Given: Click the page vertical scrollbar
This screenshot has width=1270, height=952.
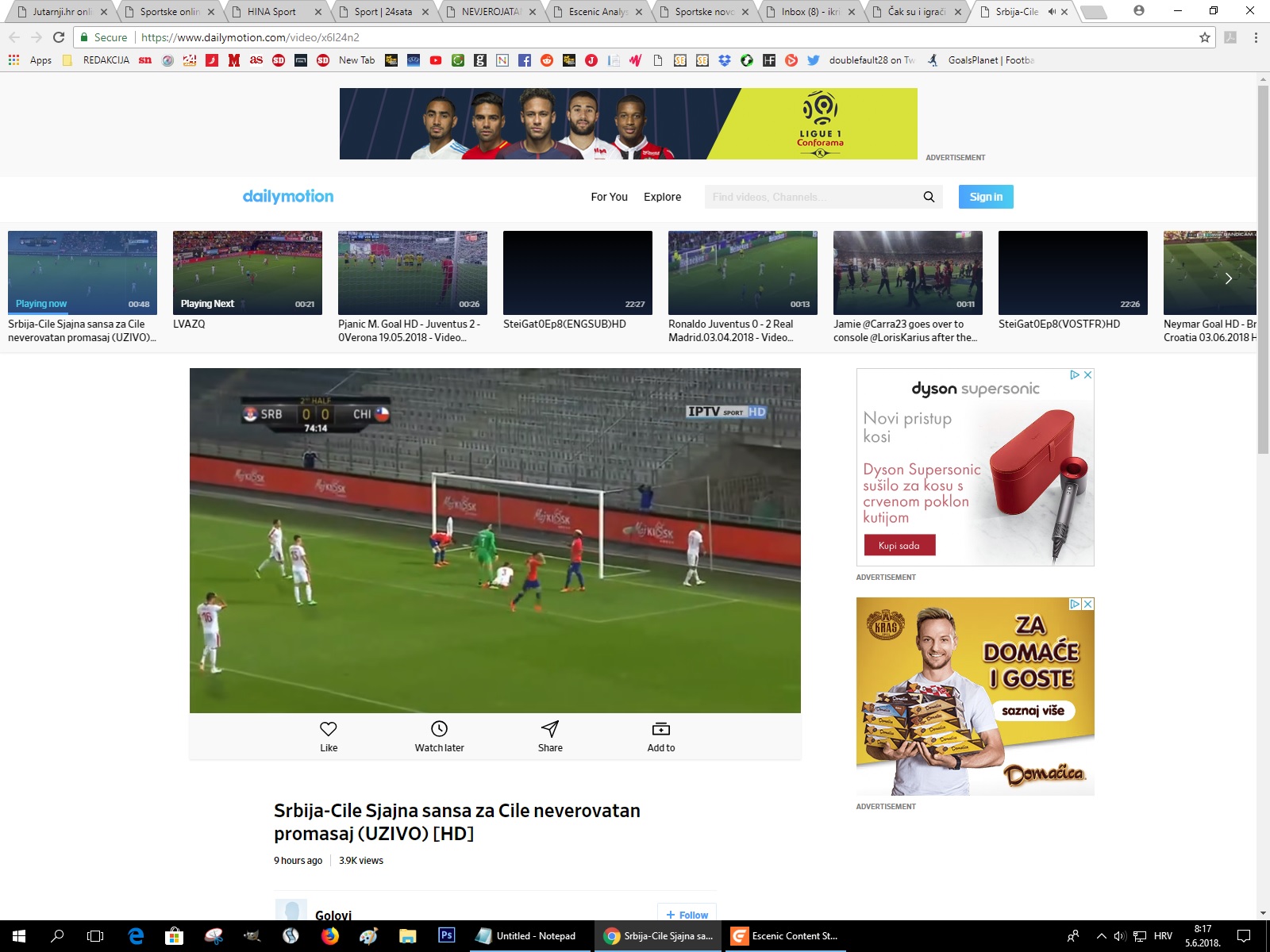Looking at the screenshot, I should (1263, 270).
